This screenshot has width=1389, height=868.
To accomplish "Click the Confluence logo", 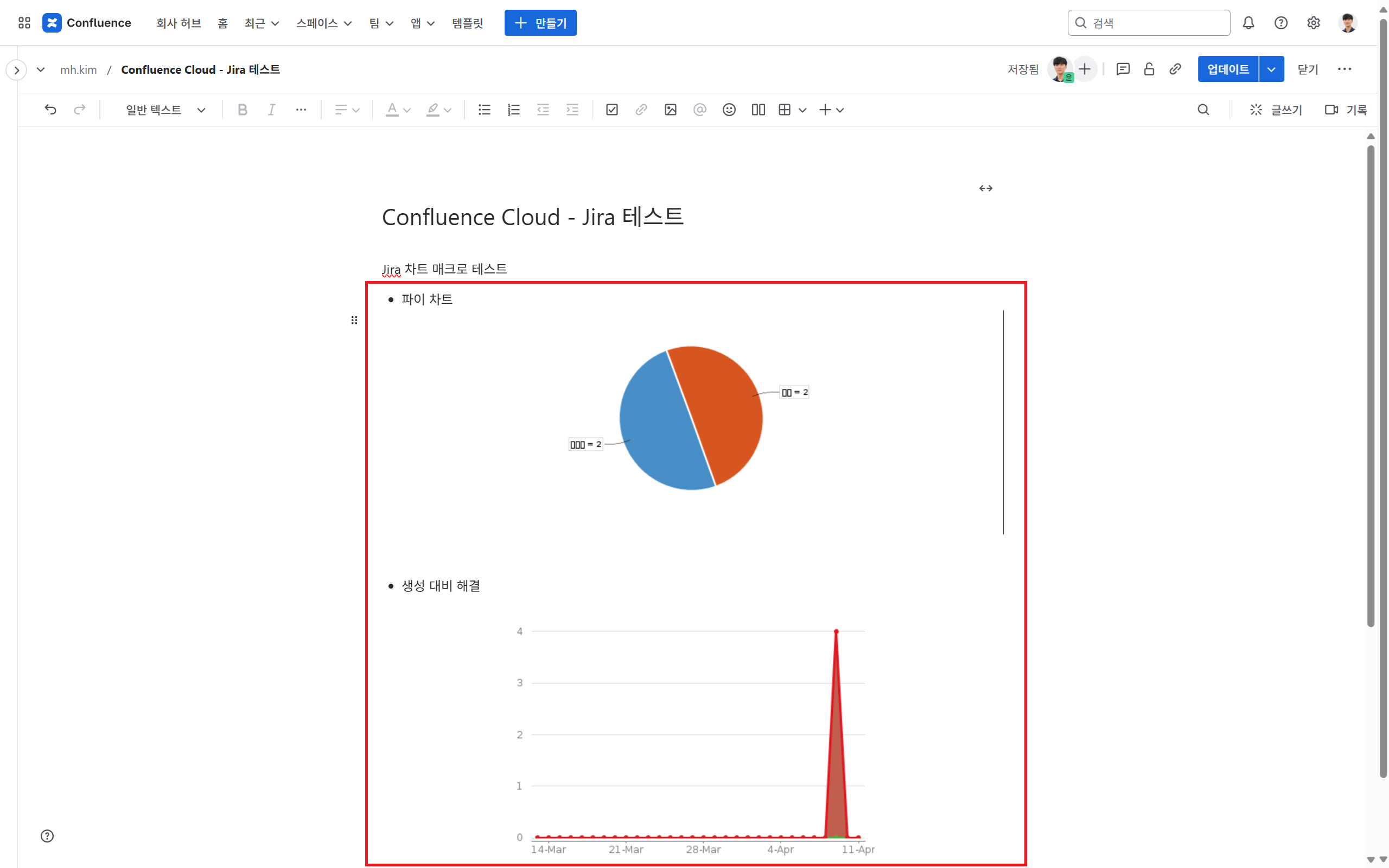I will coord(87,23).
